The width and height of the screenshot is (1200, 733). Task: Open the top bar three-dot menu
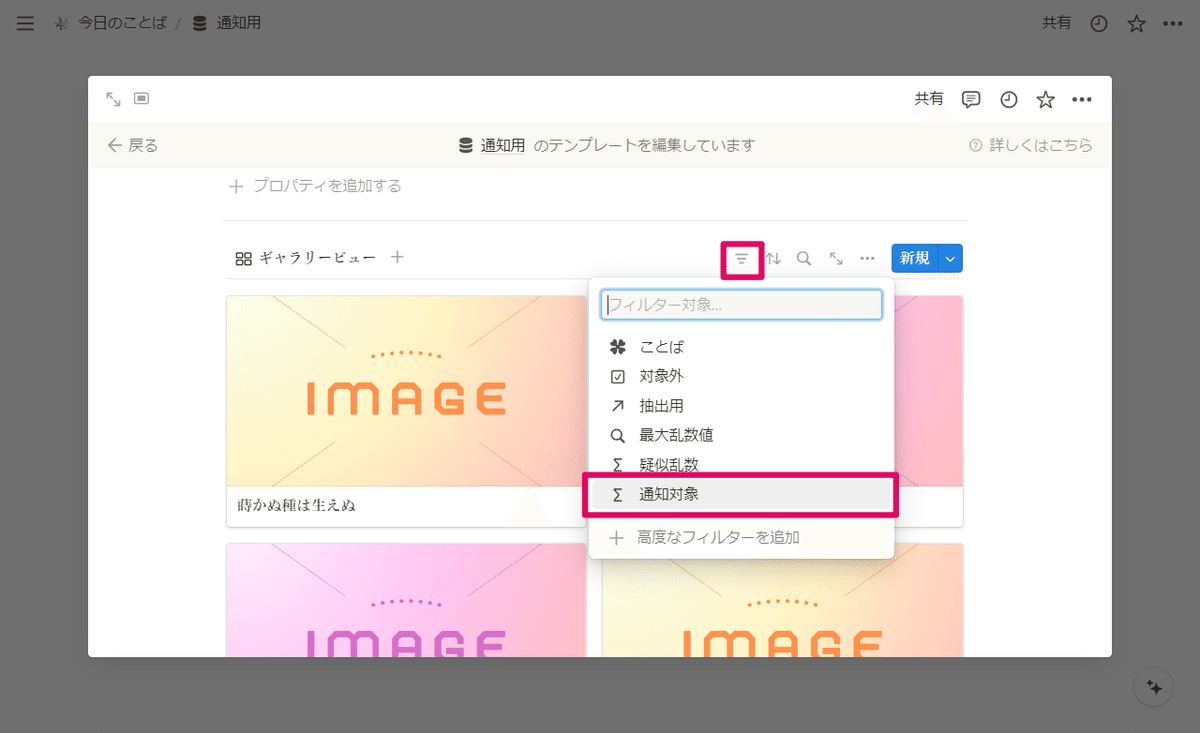point(1173,24)
